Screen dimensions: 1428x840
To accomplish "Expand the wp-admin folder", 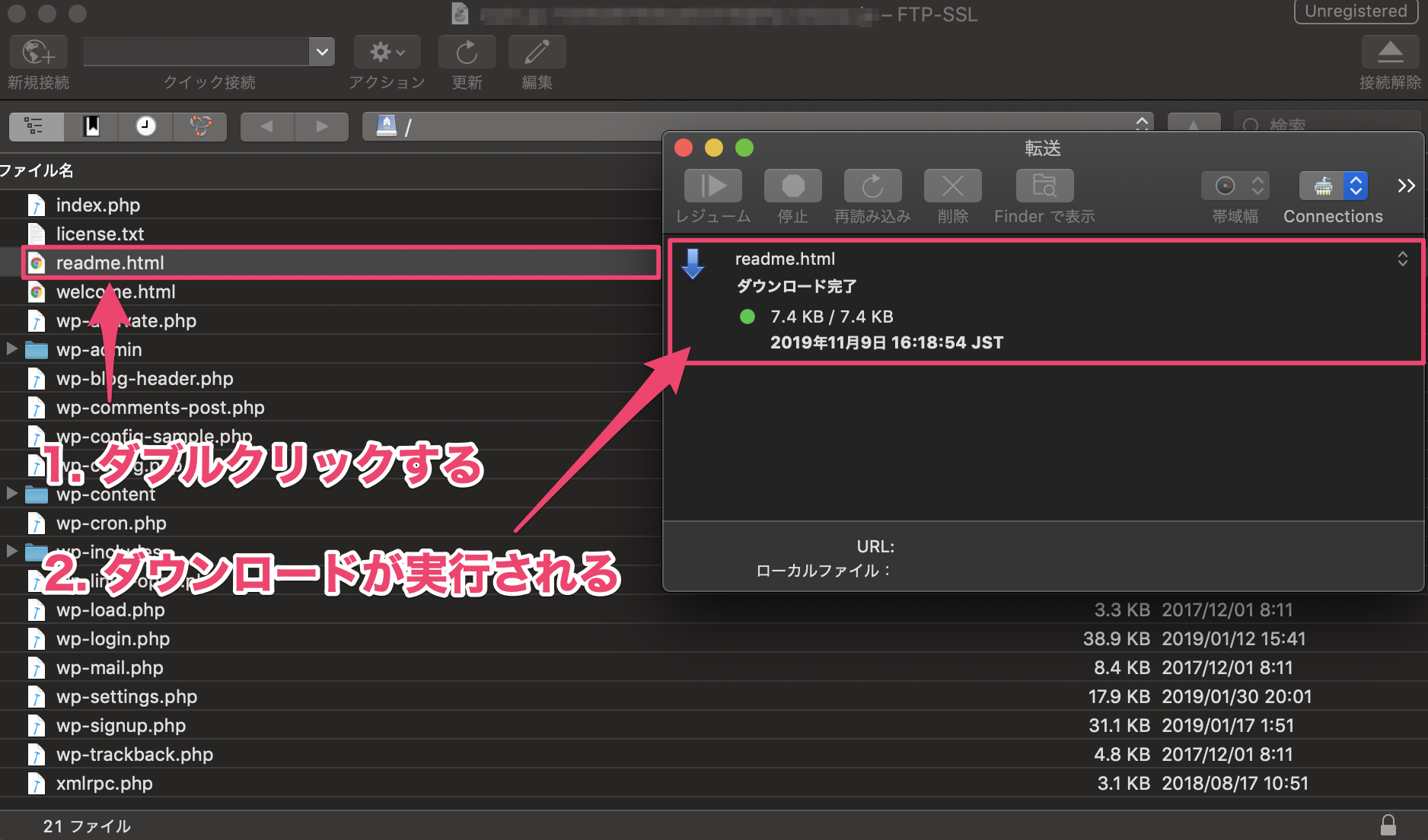I will pyautogui.click(x=11, y=349).
